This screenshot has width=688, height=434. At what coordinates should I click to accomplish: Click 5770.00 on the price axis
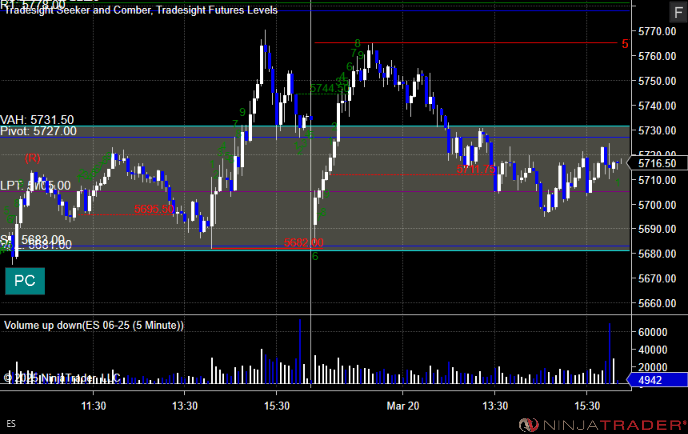pyautogui.click(x=657, y=31)
